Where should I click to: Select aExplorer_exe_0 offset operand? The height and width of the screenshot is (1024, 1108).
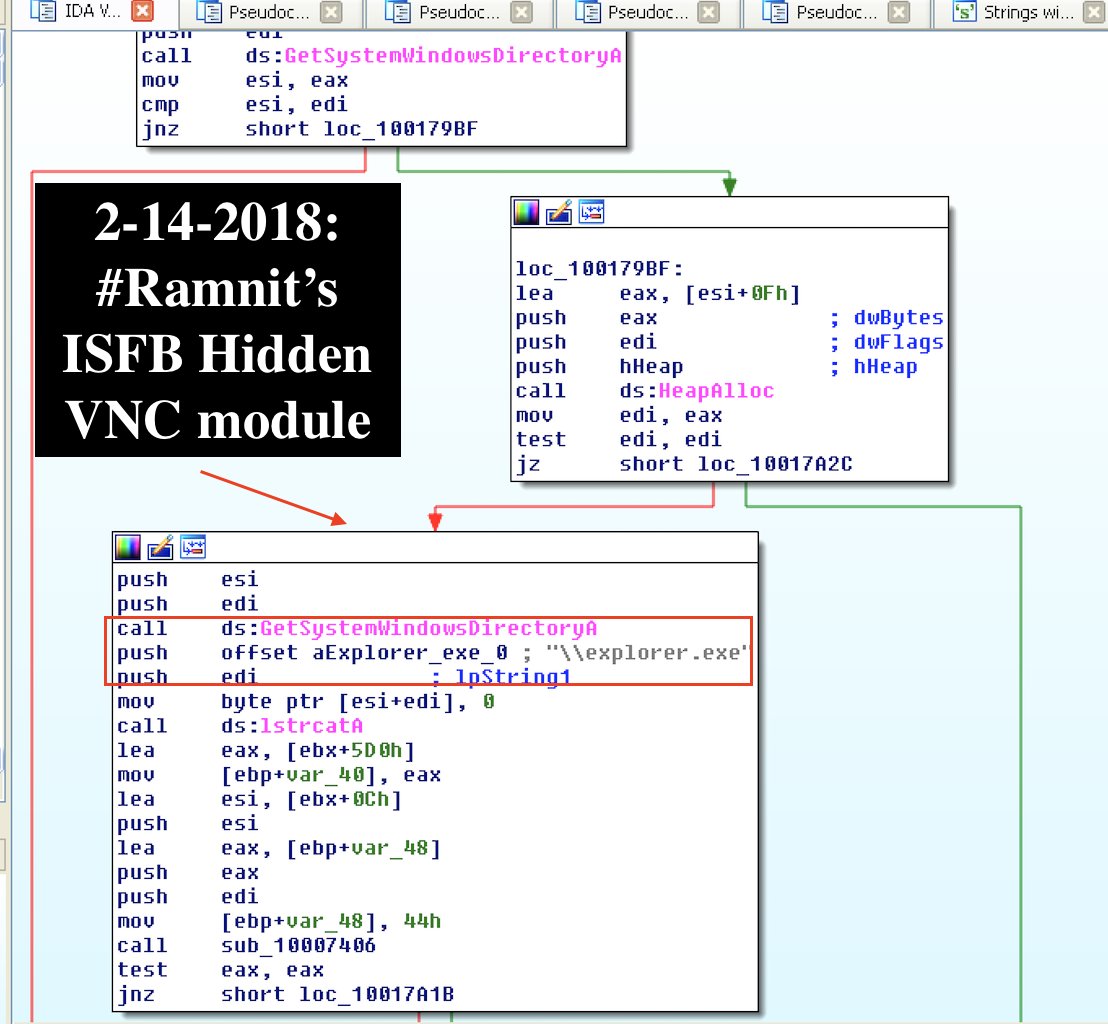coord(410,653)
